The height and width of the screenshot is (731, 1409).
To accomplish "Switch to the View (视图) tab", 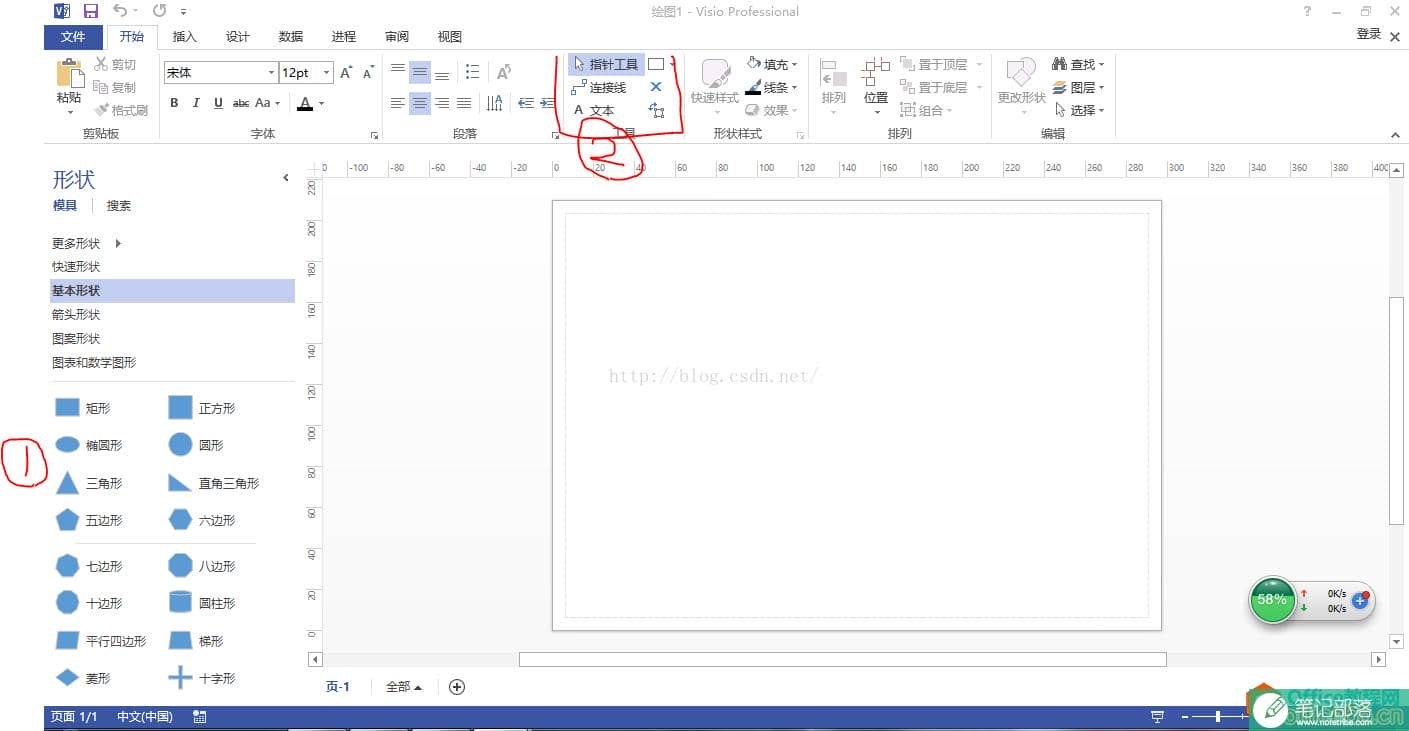I will [450, 37].
